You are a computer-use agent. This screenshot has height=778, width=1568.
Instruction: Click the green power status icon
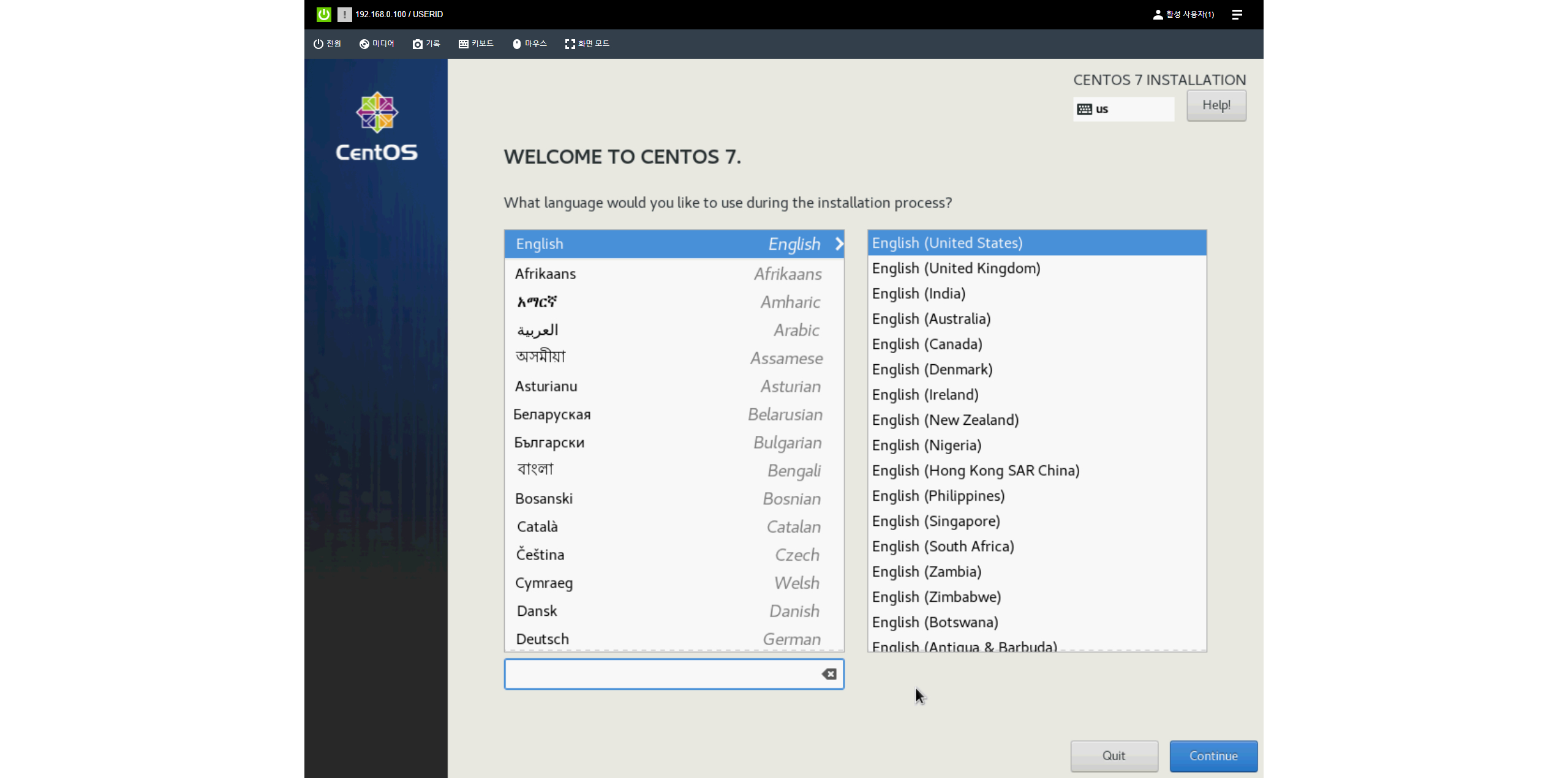[323, 14]
